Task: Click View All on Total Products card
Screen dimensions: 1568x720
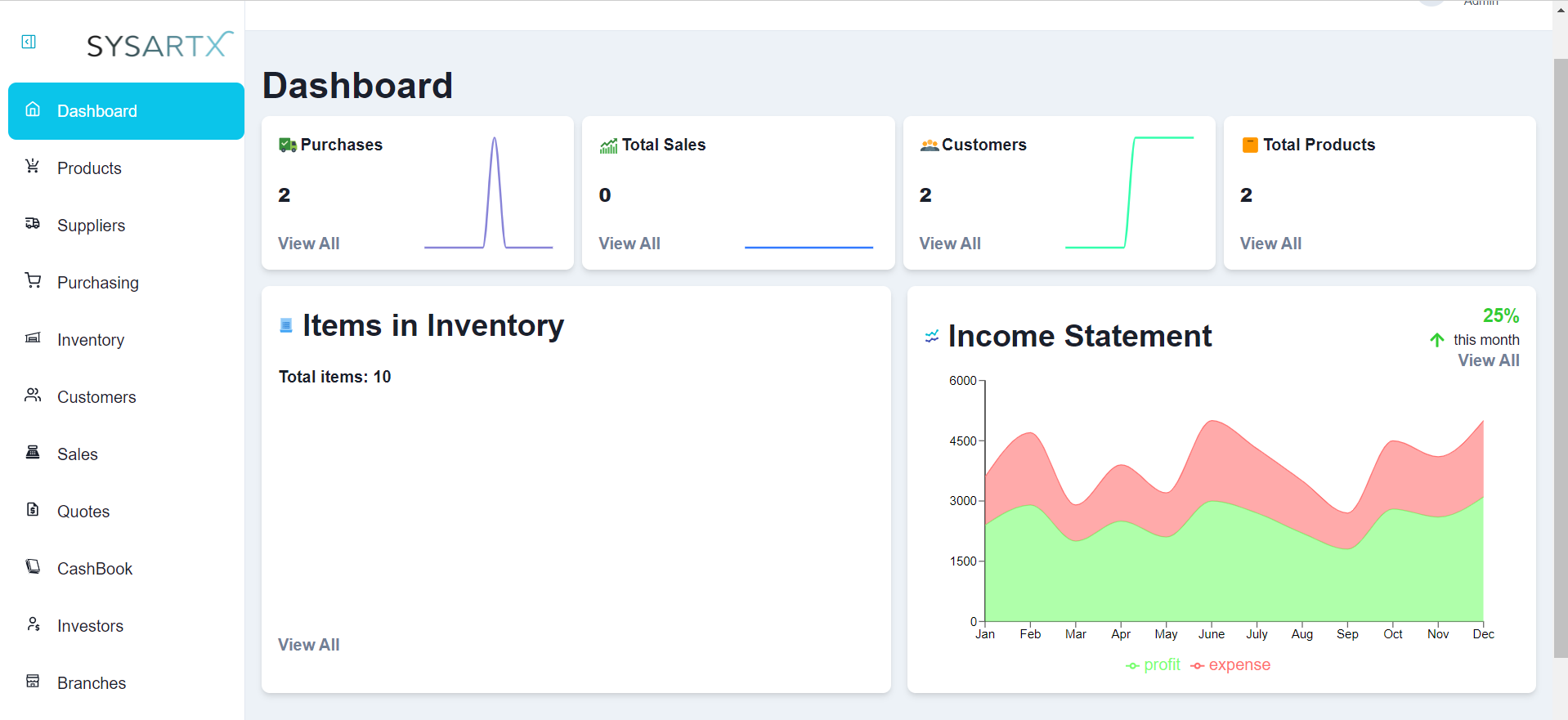Action: click(x=1270, y=244)
